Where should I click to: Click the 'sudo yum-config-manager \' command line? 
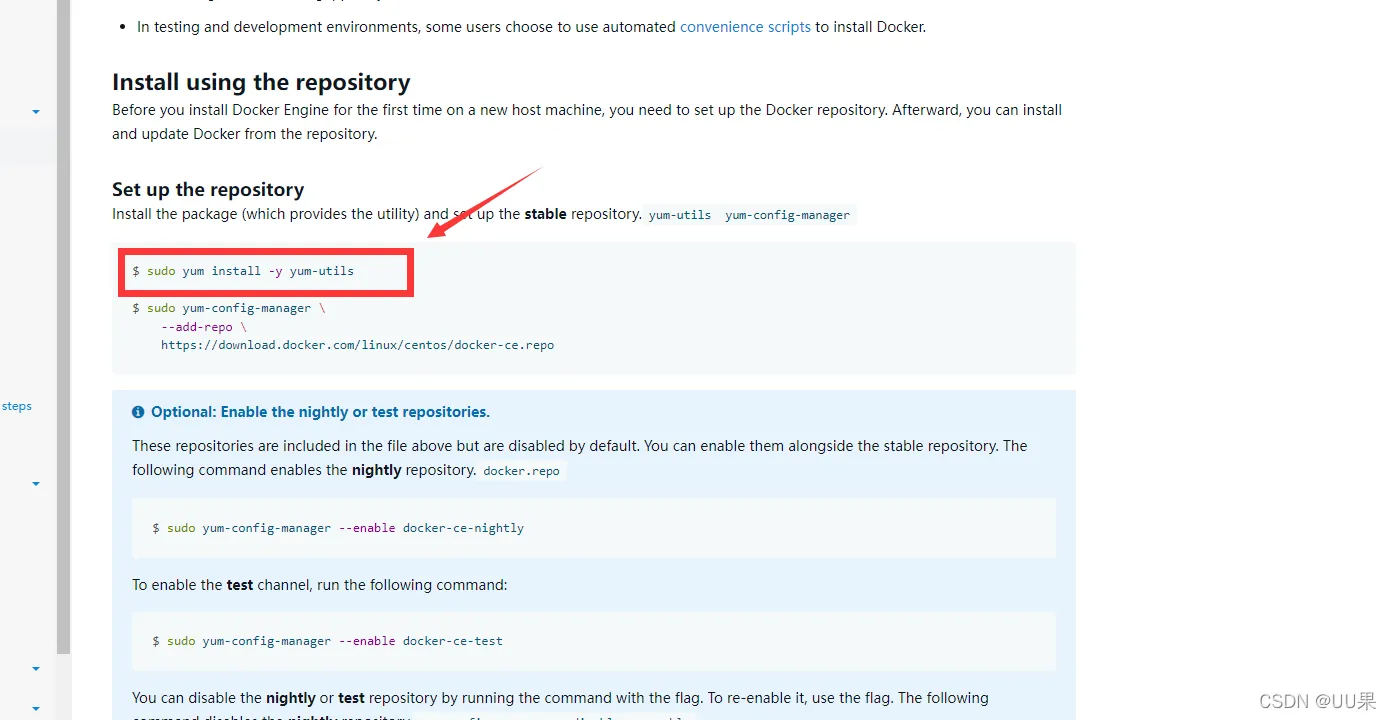pyautogui.click(x=229, y=308)
